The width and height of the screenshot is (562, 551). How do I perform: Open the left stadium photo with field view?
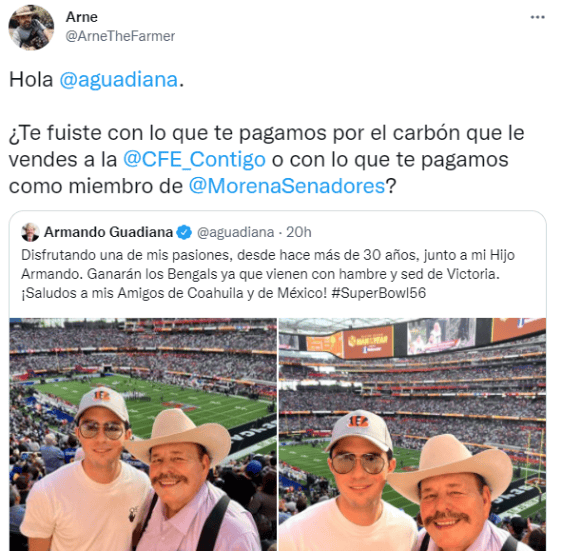click(143, 434)
